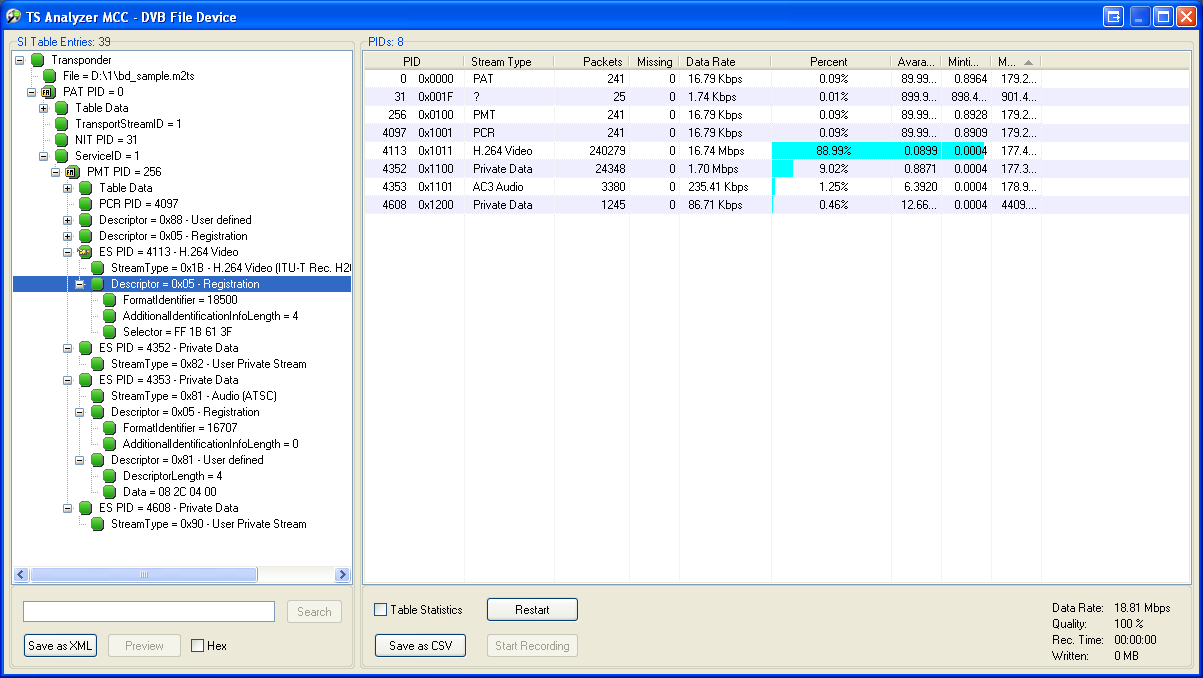The width and height of the screenshot is (1203, 678).
Task: Click green icon next to PCR PID = 4097
Action: coord(85,204)
